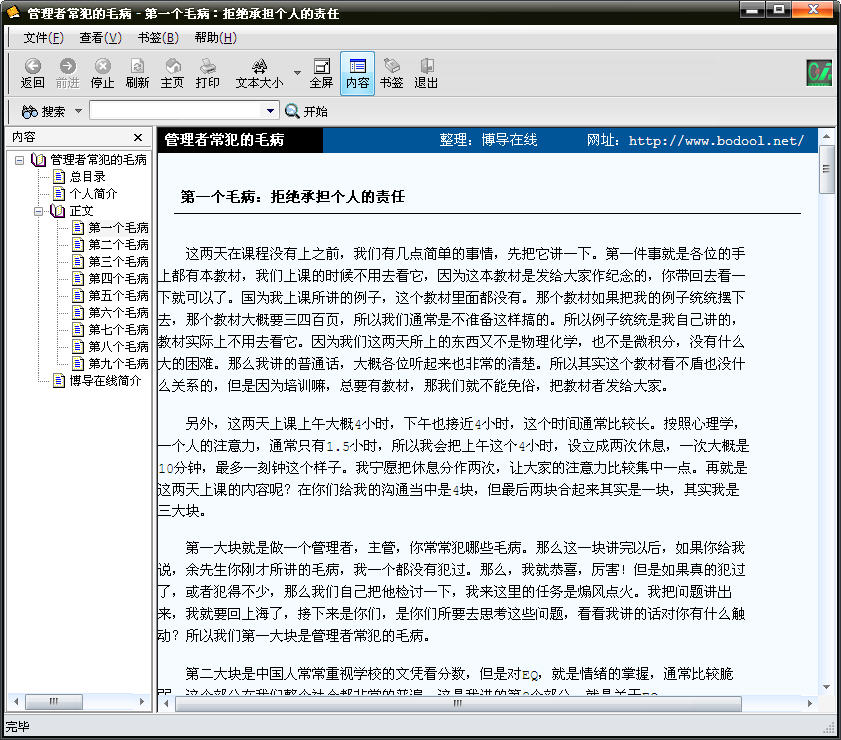Open the 书签(B) menu
Image resolution: width=841 pixels, height=740 pixels.
(158, 38)
